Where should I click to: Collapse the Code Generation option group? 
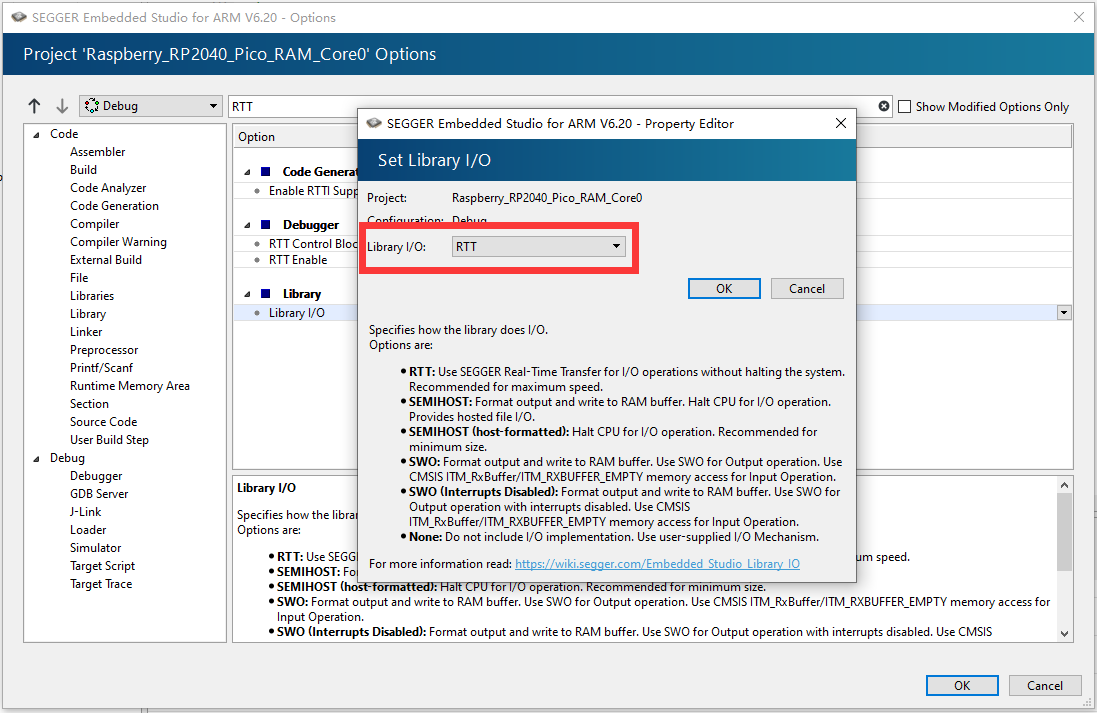point(247,172)
